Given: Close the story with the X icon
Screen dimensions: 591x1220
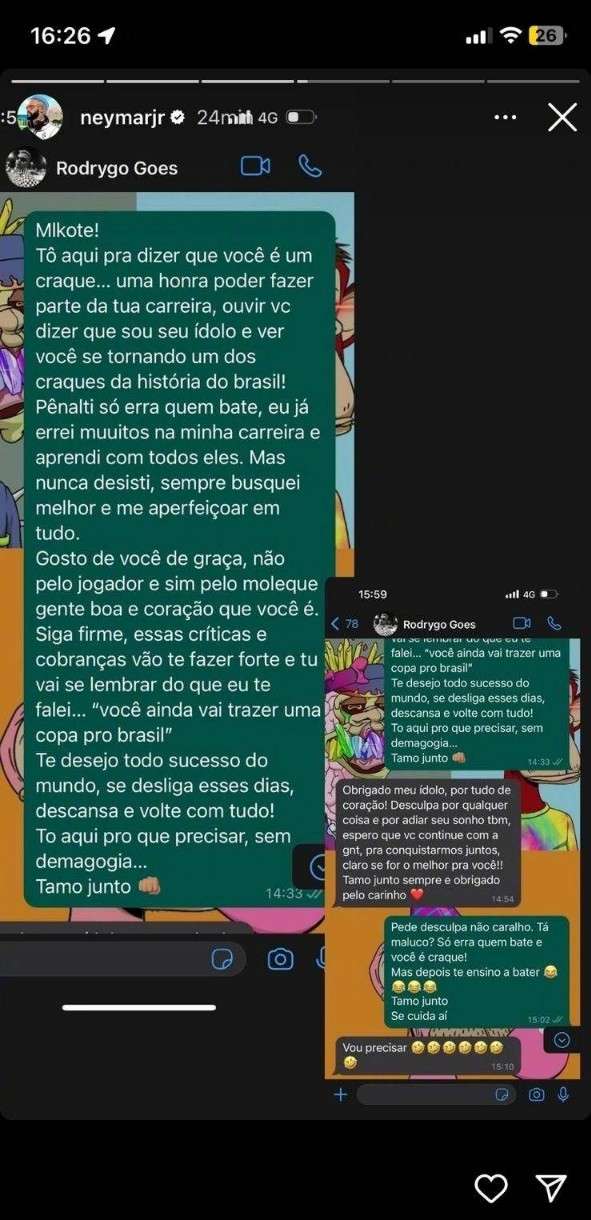Looking at the screenshot, I should coord(562,117).
